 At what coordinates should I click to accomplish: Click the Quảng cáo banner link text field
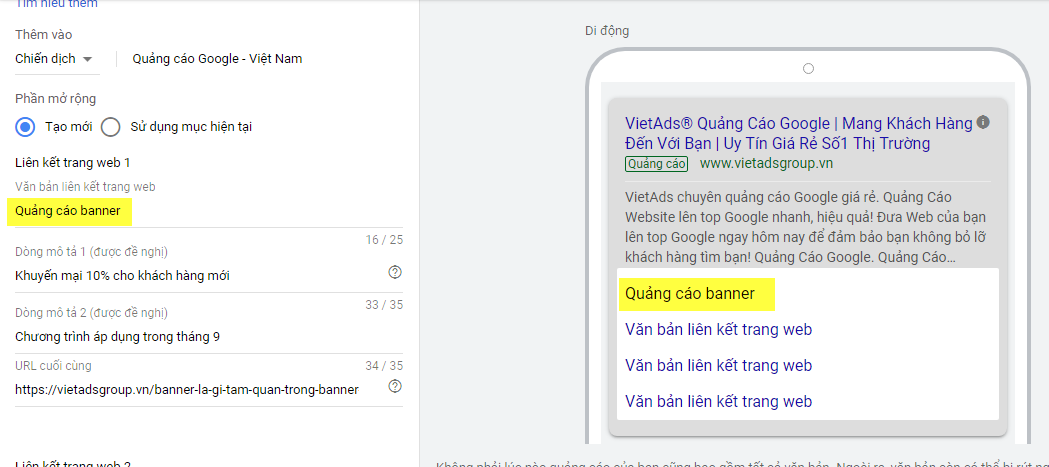pyautogui.click(x=209, y=211)
